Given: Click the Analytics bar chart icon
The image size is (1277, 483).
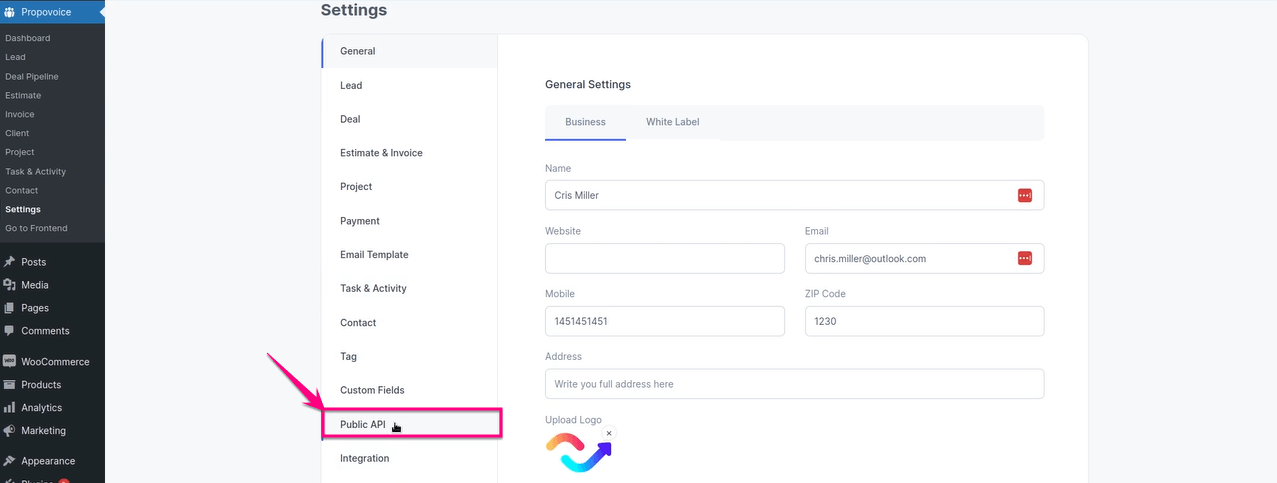Looking at the screenshot, I should [9, 408].
